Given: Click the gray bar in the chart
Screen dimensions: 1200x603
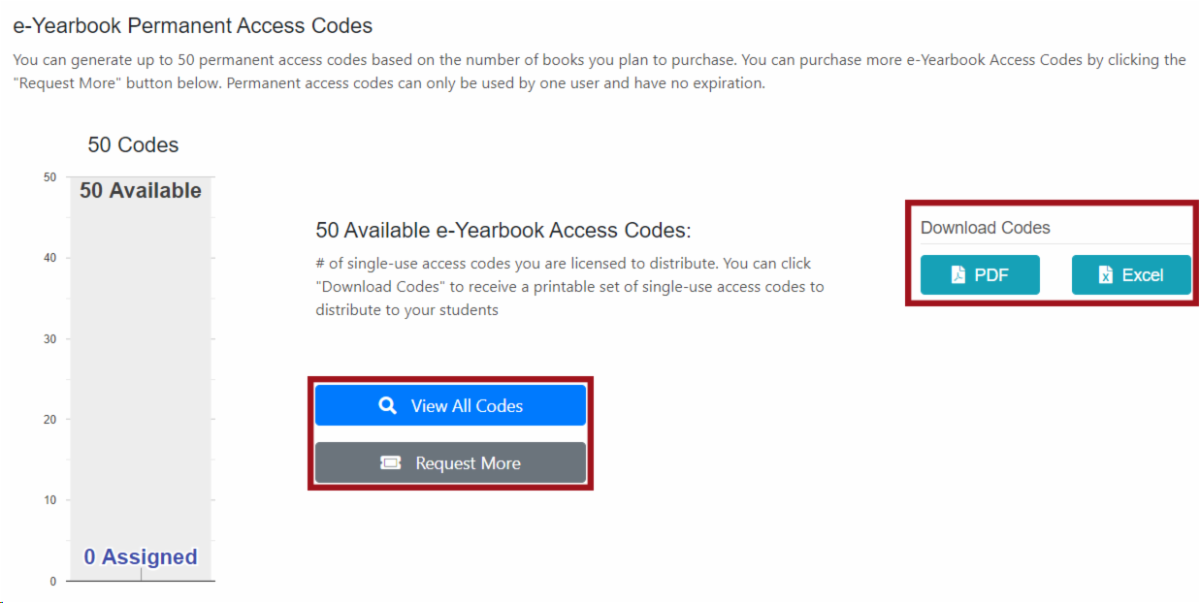Looking at the screenshot, I should (140, 380).
